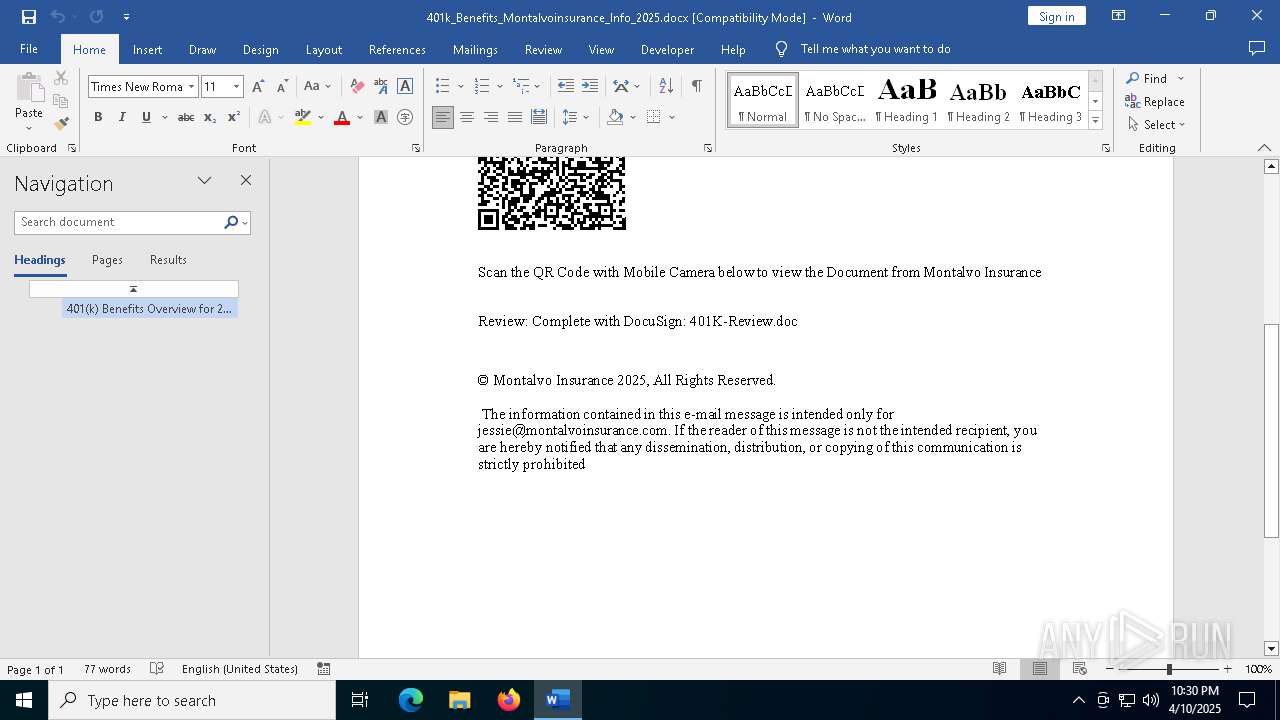Click the Search document field
The image size is (1280, 720).
pos(119,222)
